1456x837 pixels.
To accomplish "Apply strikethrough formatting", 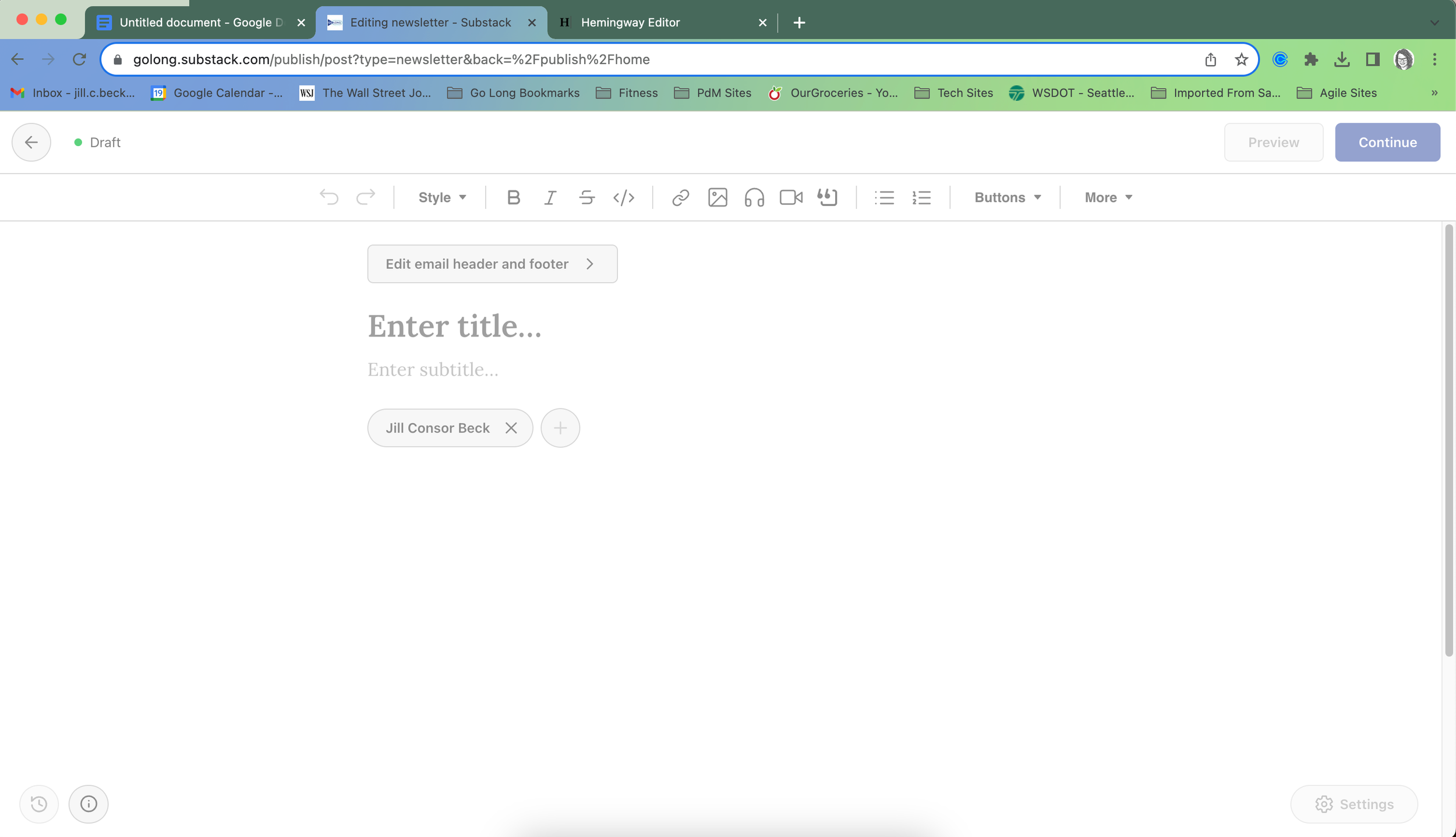I will click(586, 197).
